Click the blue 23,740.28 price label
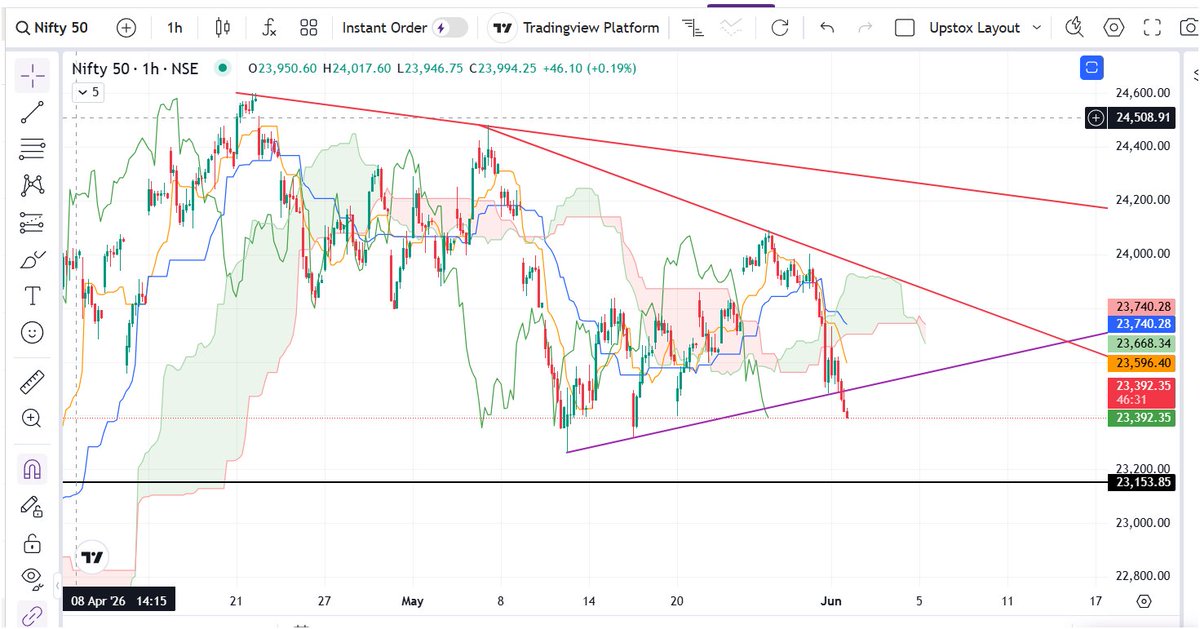Image resolution: width=1200 pixels, height=629 pixels. click(x=1143, y=324)
